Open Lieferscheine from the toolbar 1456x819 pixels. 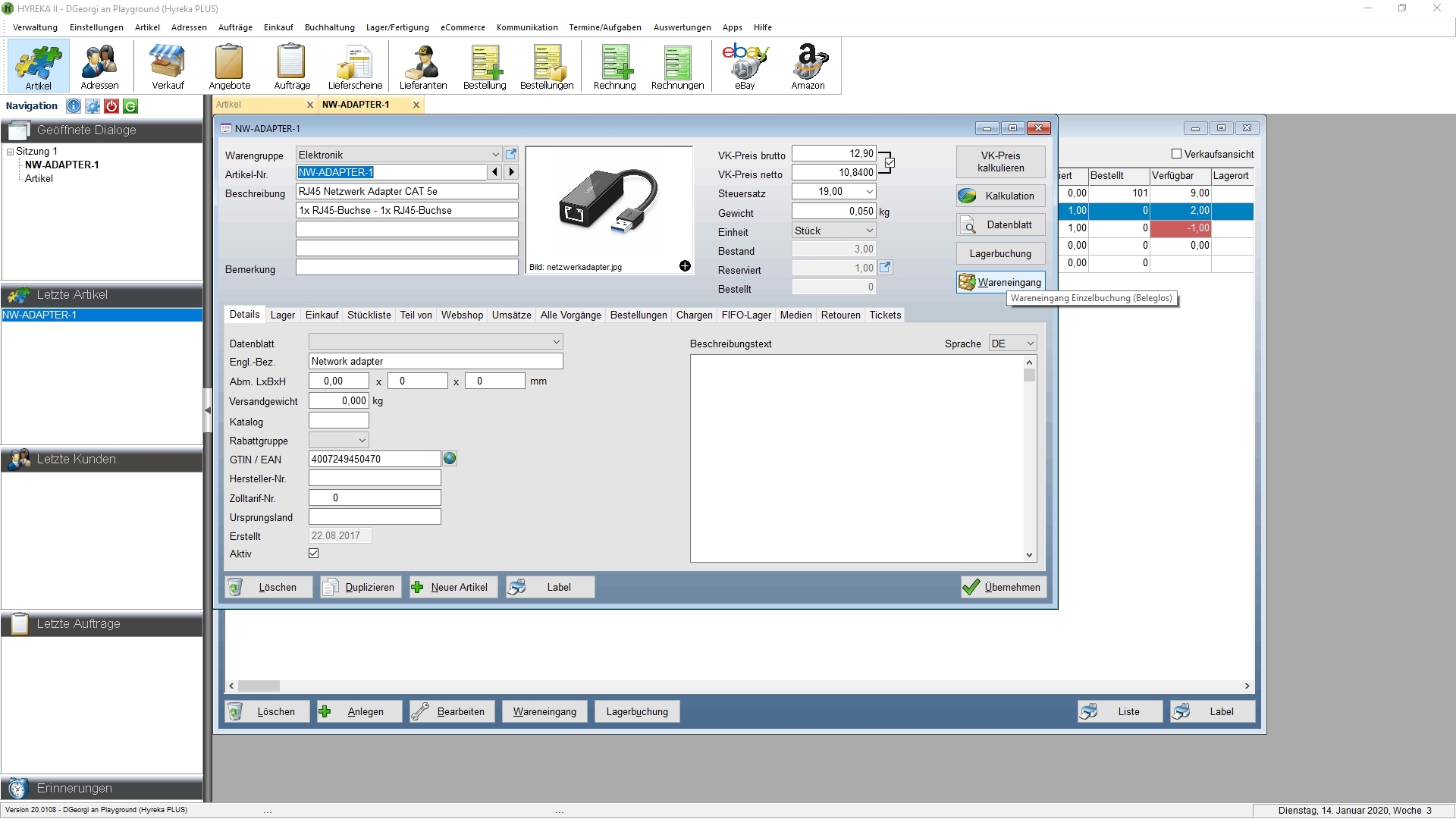(x=355, y=67)
